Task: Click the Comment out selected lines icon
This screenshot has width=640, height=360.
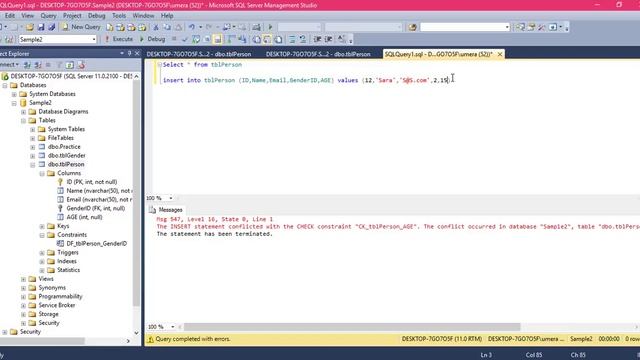Action: tap(292, 39)
